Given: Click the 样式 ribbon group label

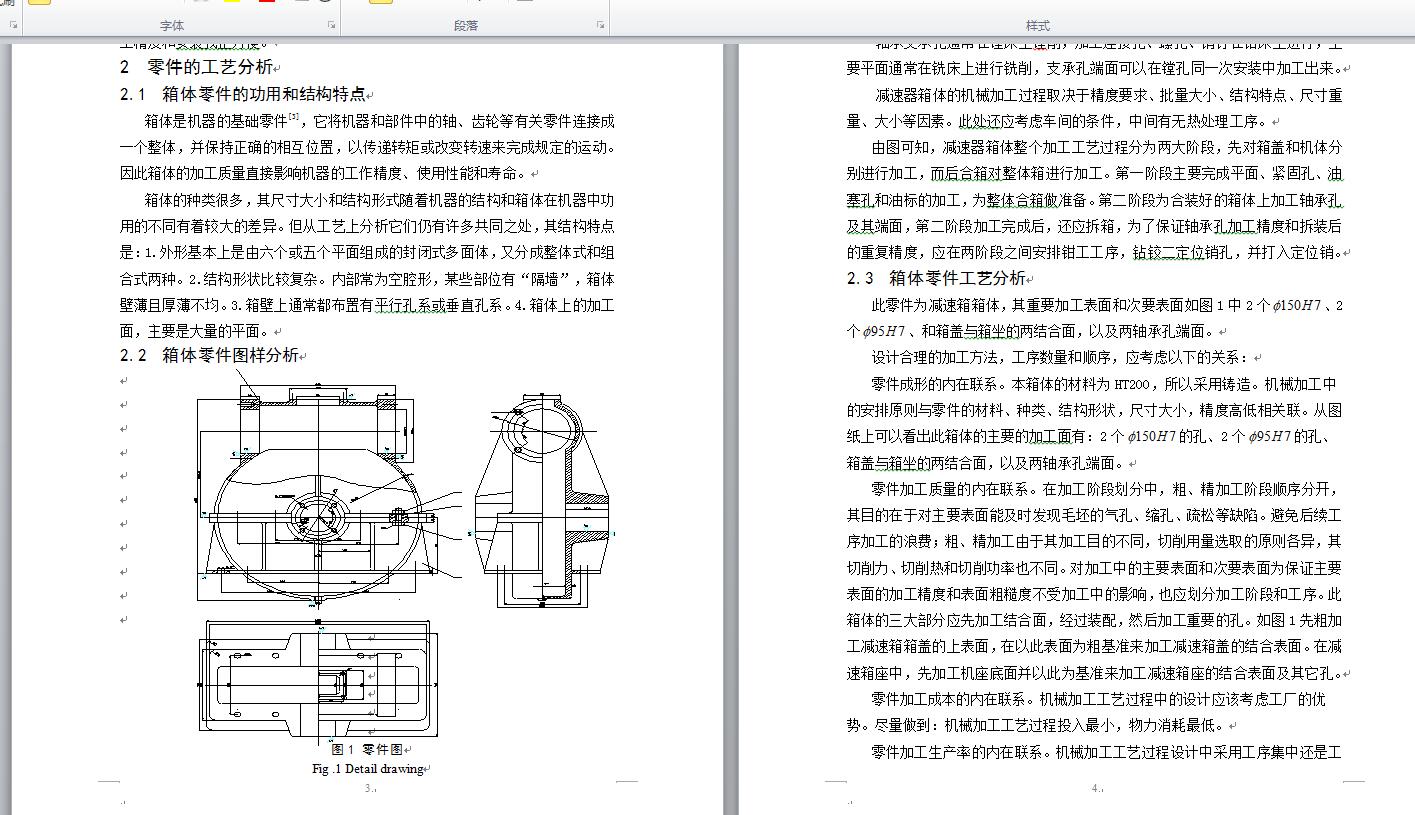Looking at the screenshot, I should [x=1038, y=25].
